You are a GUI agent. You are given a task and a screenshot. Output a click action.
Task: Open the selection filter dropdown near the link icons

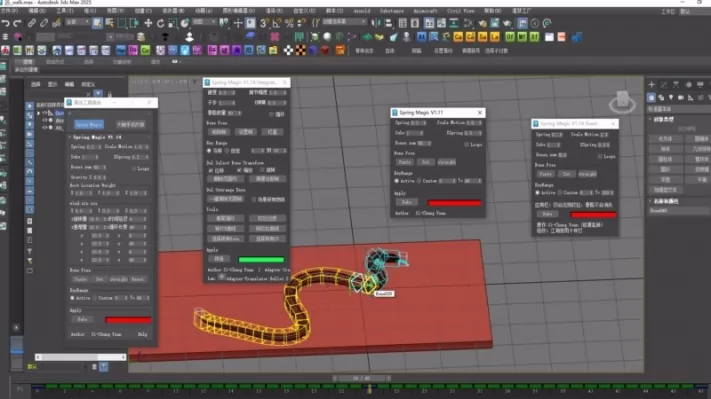click(78, 22)
